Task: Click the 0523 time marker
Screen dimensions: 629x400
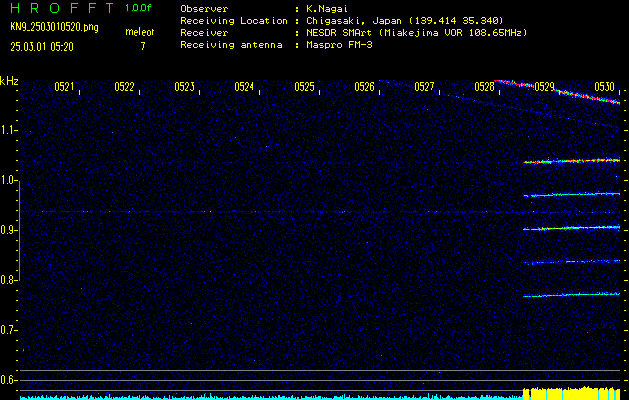Action: click(184, 87)
